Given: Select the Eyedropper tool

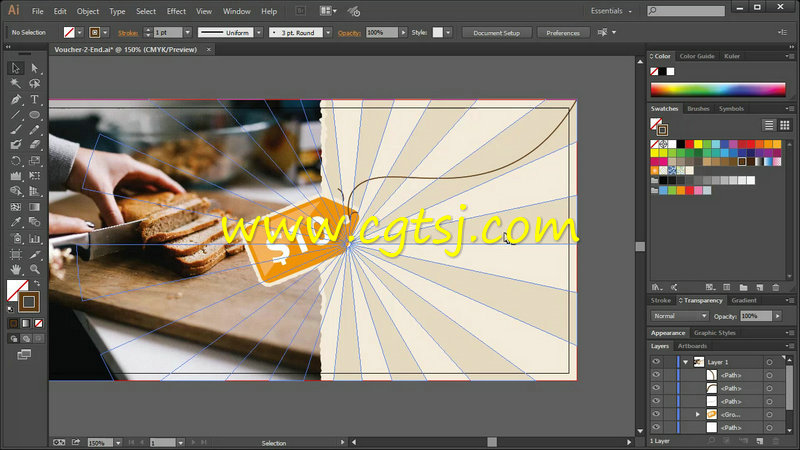Looking at the screenshot, I should (16, 222).
